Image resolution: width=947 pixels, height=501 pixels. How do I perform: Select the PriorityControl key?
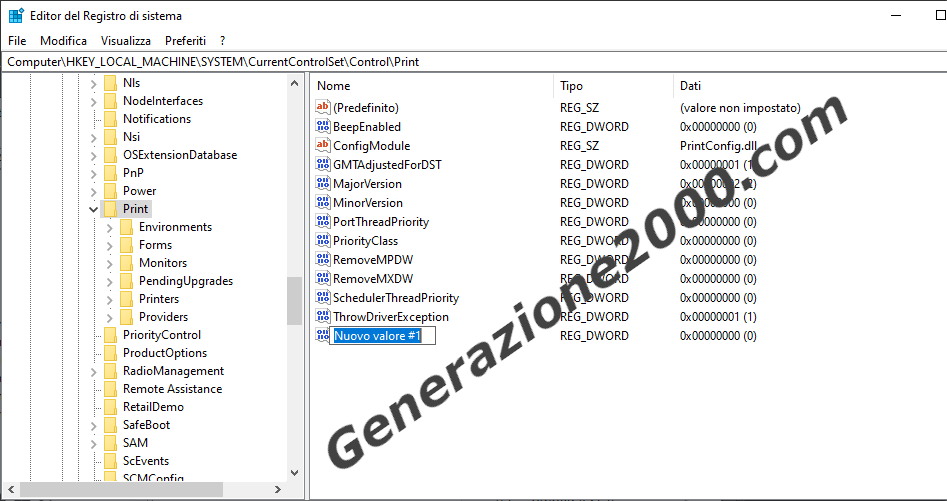[162, 334]
